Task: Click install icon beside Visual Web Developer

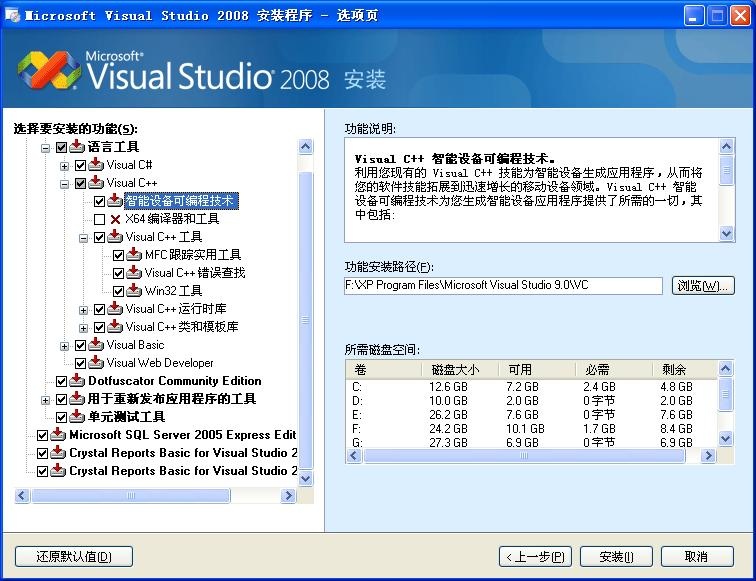Action: (x=95, y=363)
